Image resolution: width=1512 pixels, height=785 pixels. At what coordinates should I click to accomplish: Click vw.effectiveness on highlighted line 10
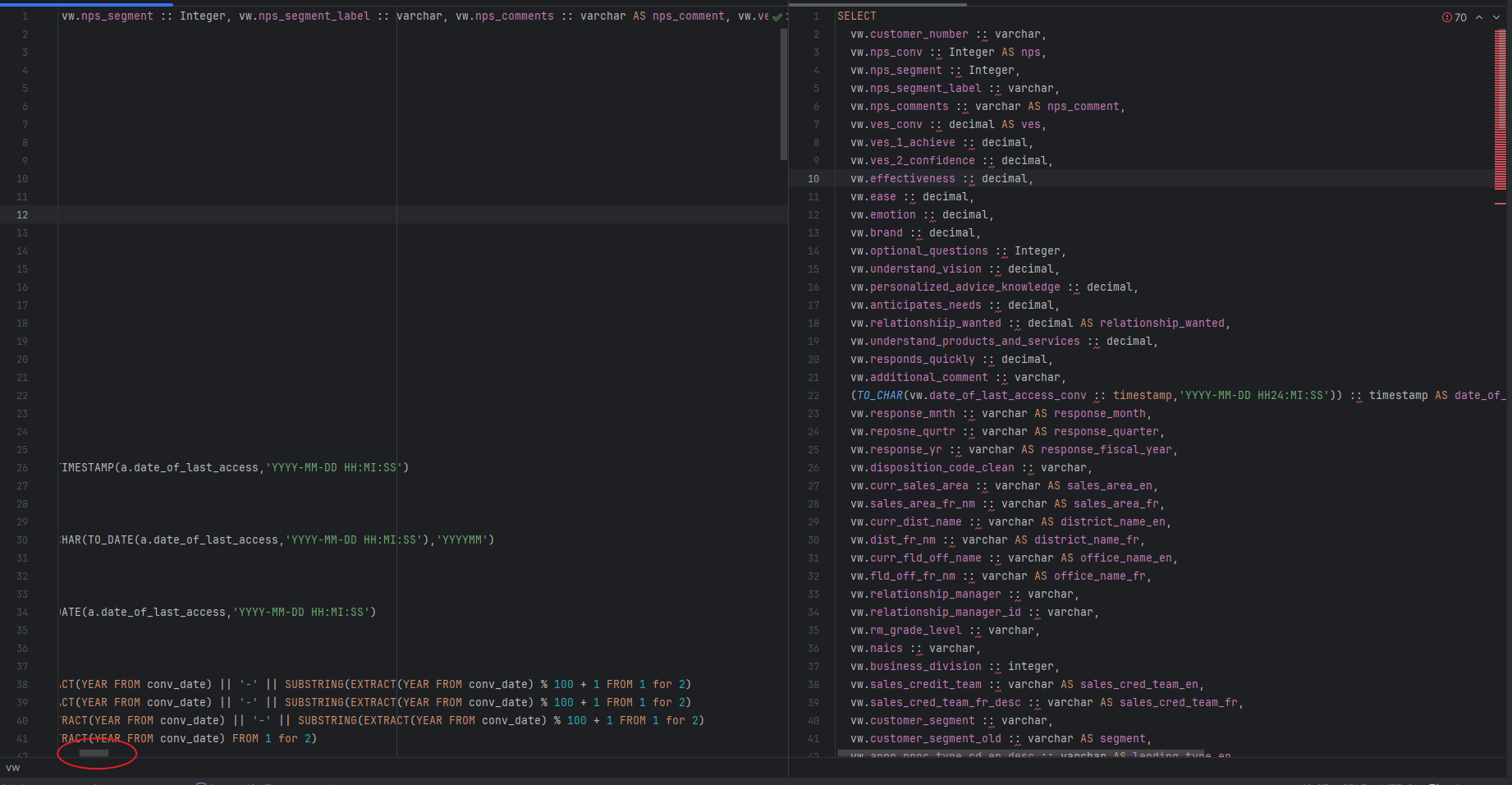tap(903, 179)
